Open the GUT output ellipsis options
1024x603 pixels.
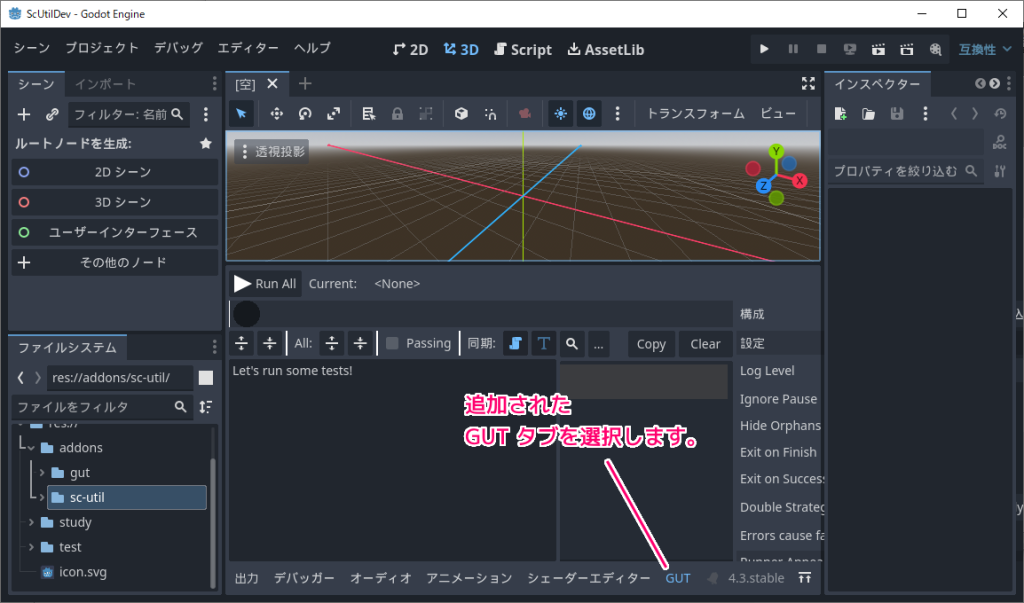[x=598, y=344]
